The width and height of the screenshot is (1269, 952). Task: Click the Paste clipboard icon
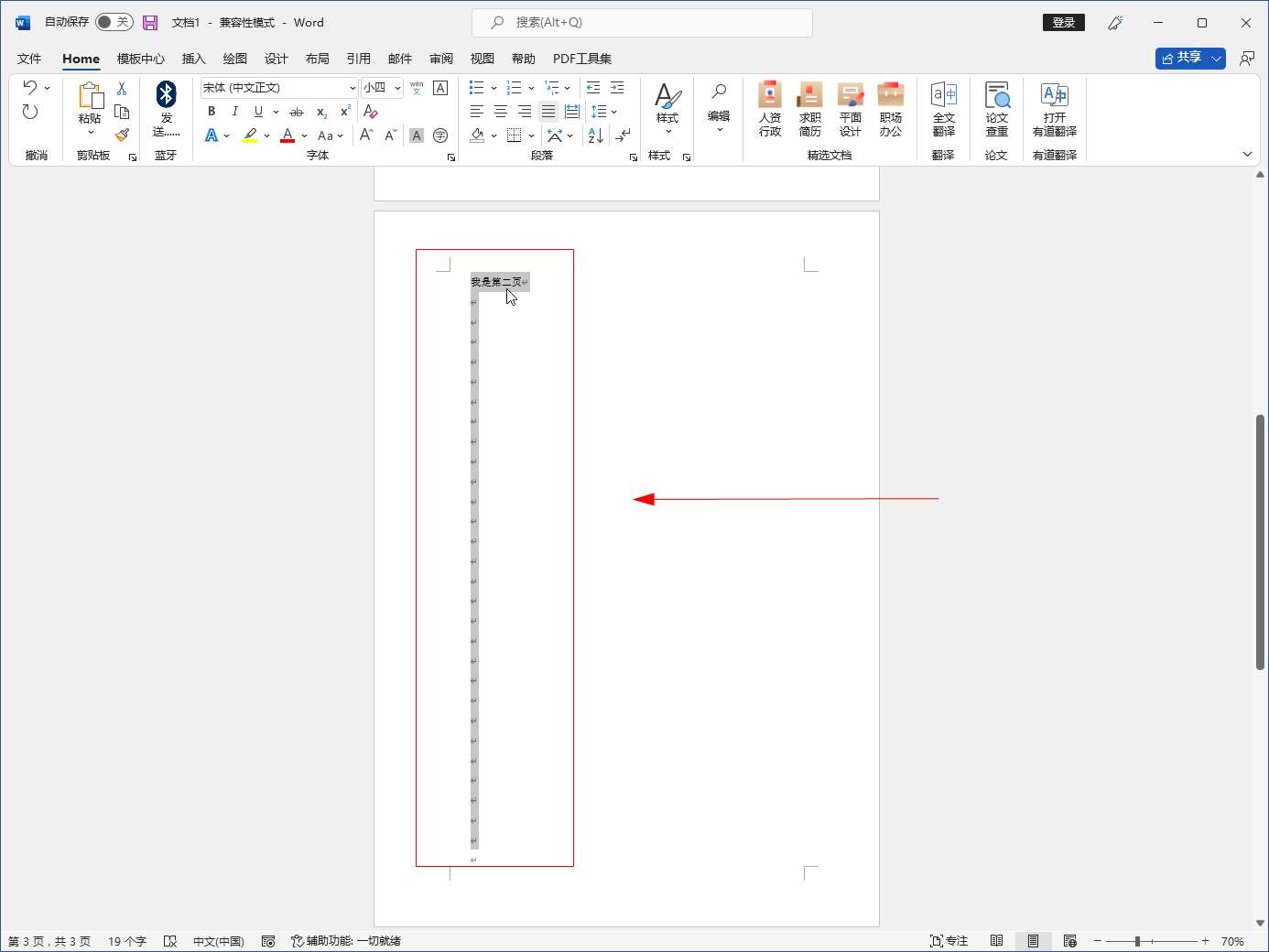(90, 95)
